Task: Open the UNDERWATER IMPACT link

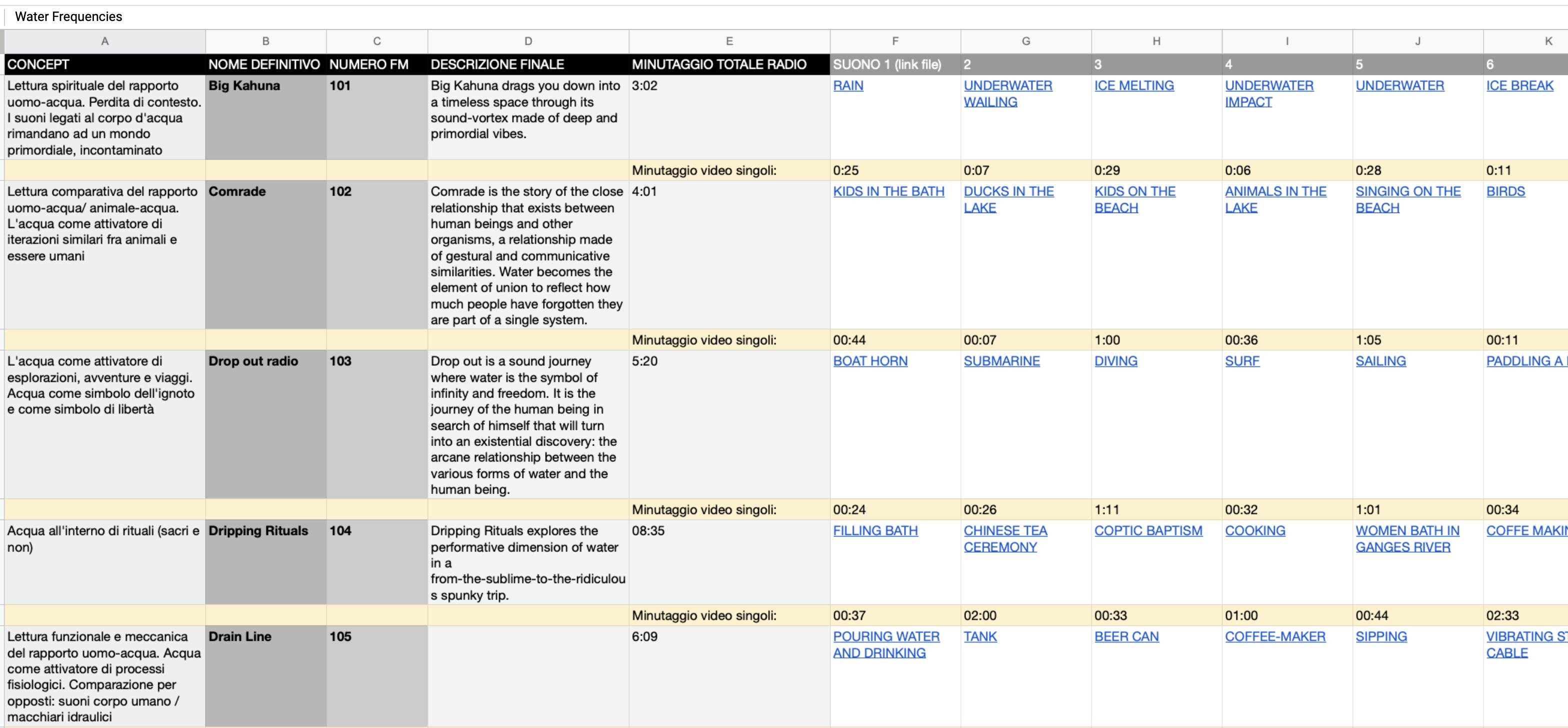Action: tap(1268, 93)
